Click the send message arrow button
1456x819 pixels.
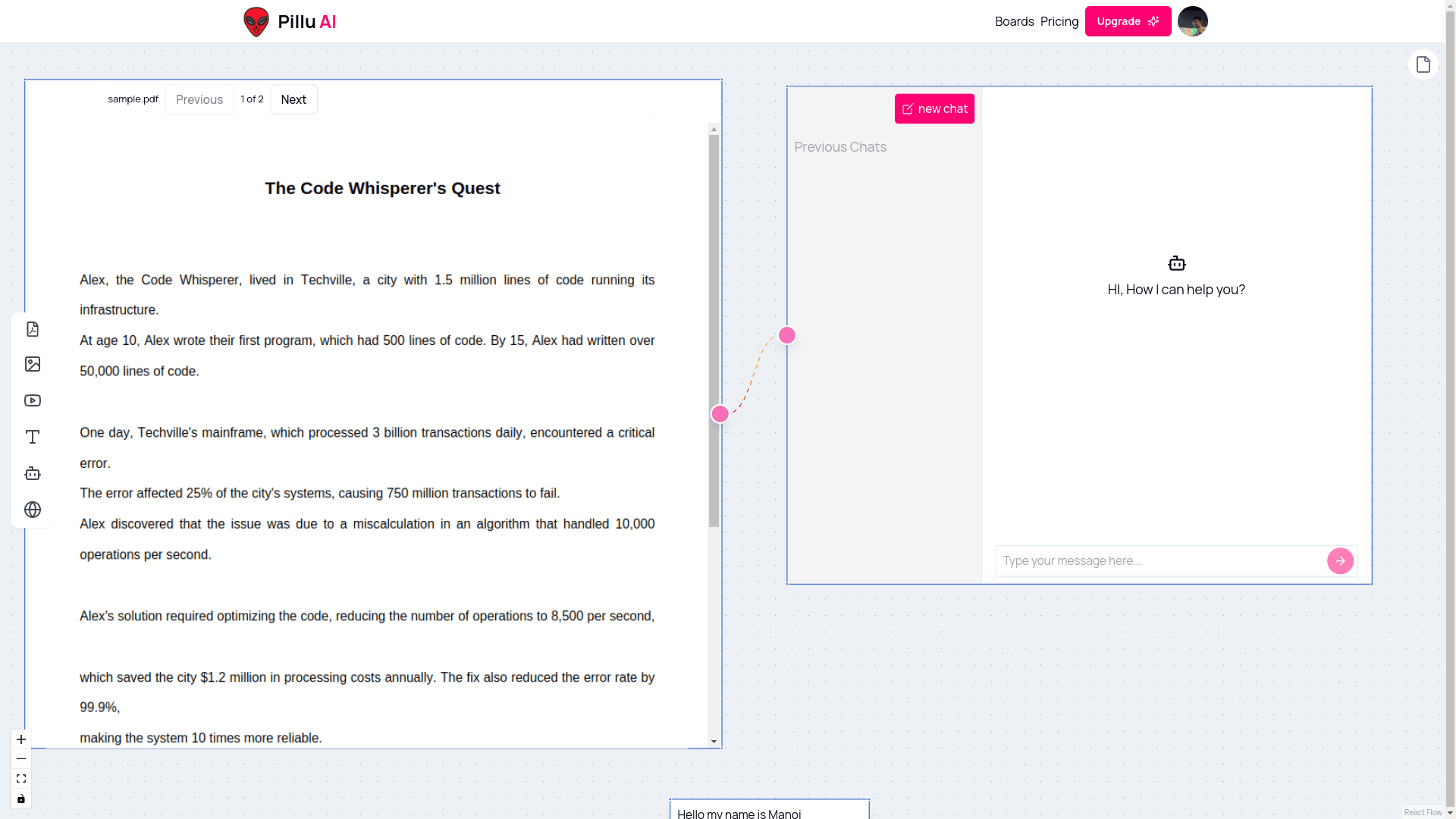(x=1340, y=561)
